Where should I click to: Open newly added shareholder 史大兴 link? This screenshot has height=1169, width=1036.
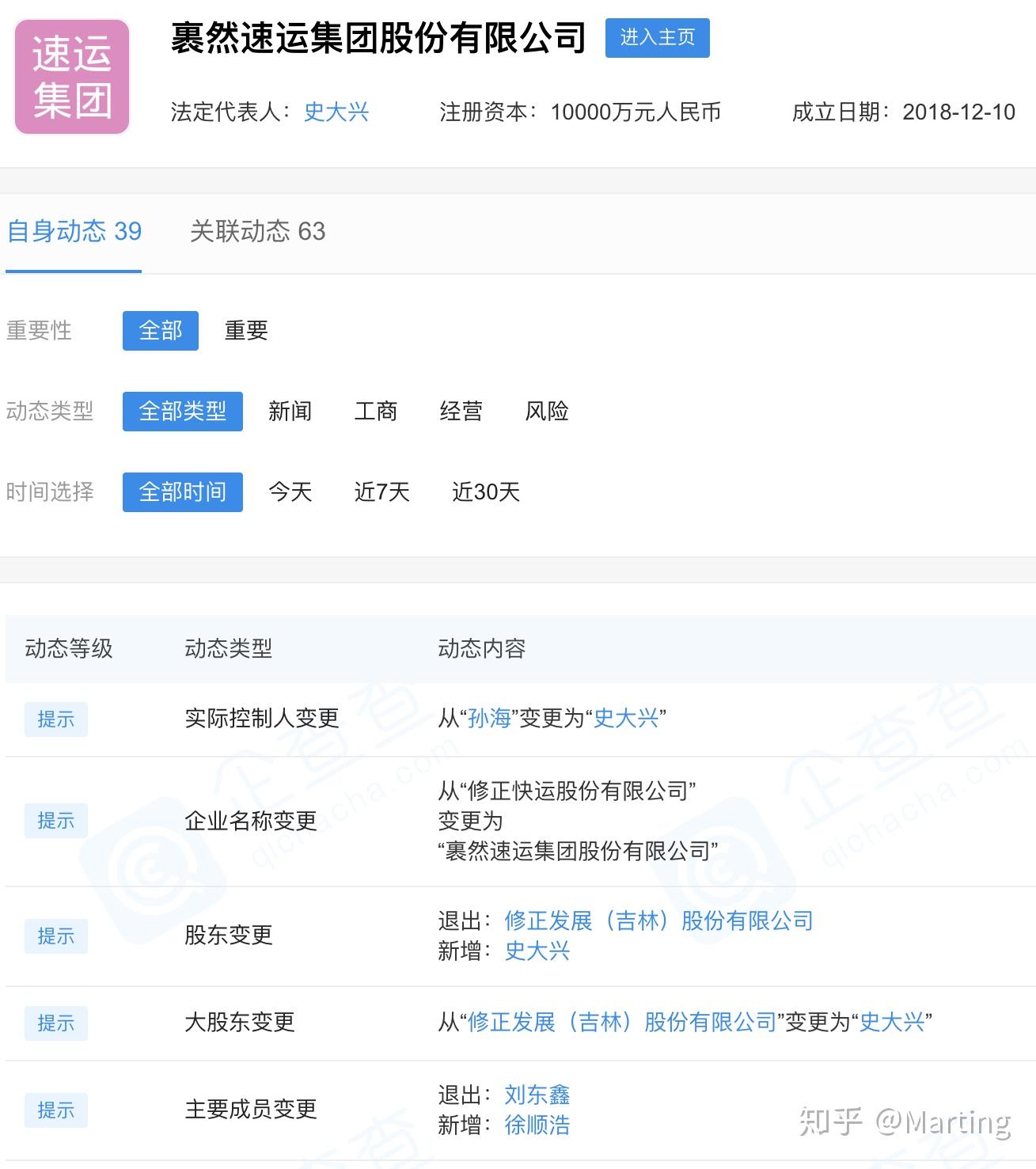click(x=537, y=951)
